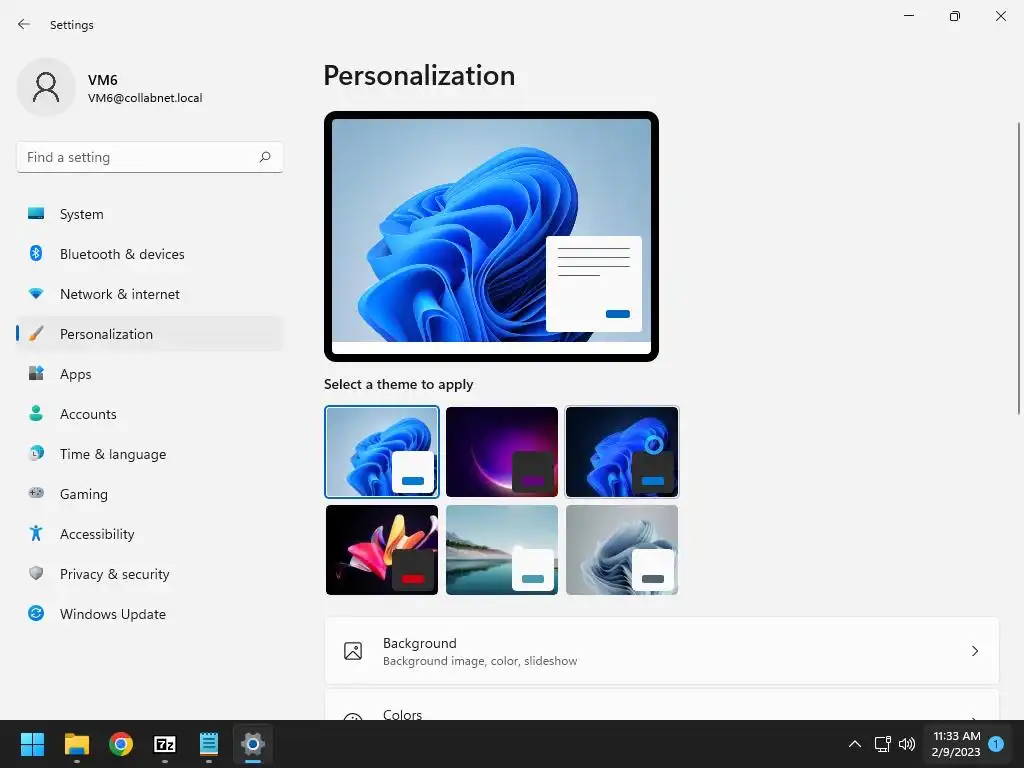Click the volume speaker tray icon
The image size is (1024, 768).
906,744
